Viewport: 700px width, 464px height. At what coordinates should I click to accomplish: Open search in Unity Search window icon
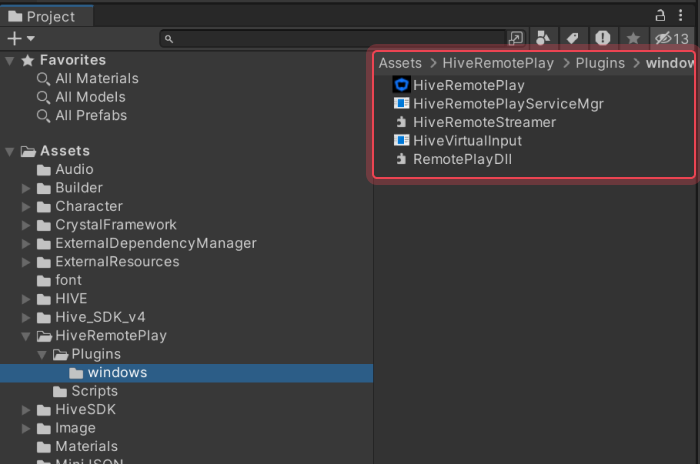[516, 38]
